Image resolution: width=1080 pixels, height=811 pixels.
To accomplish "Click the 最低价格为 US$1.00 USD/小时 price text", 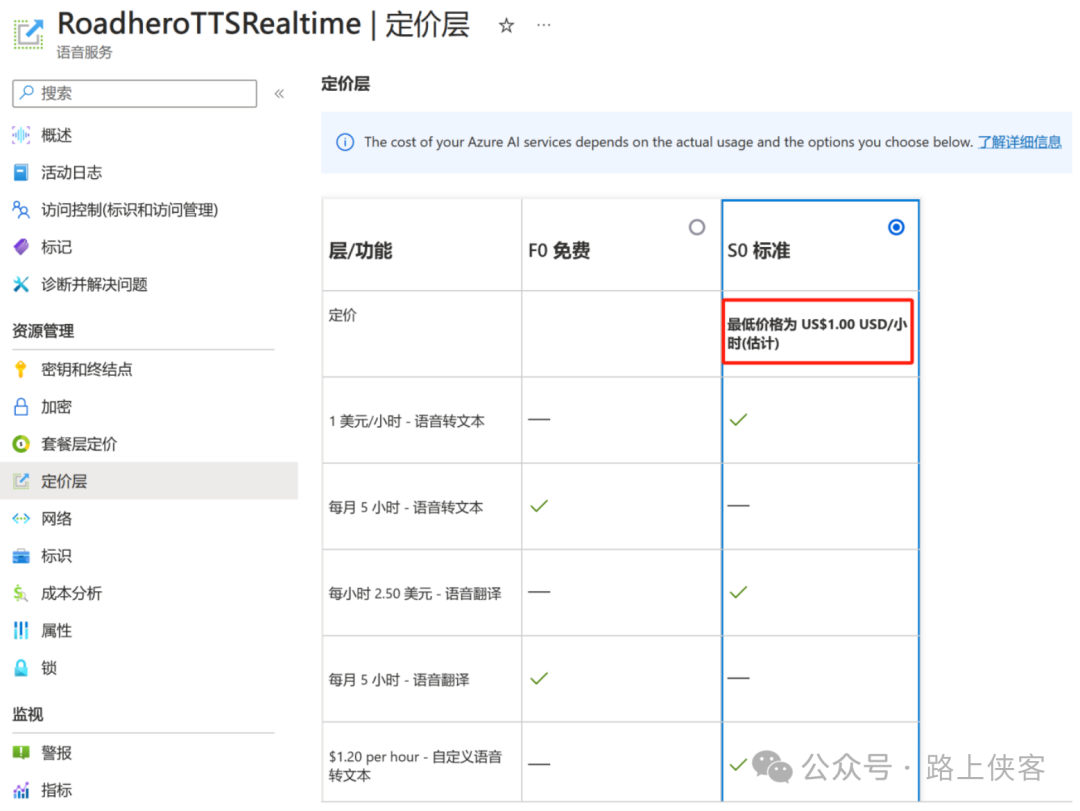I will click(818, 333).
